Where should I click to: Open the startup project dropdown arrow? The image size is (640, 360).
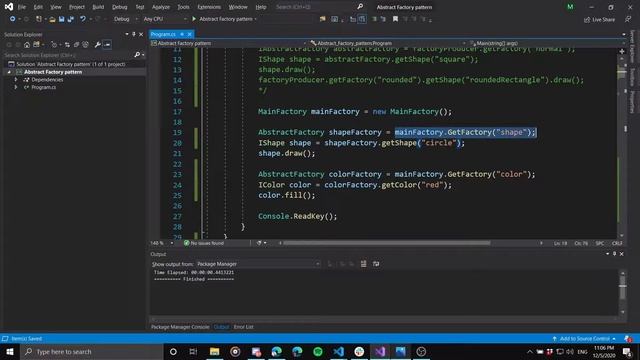tap(256, 19)
